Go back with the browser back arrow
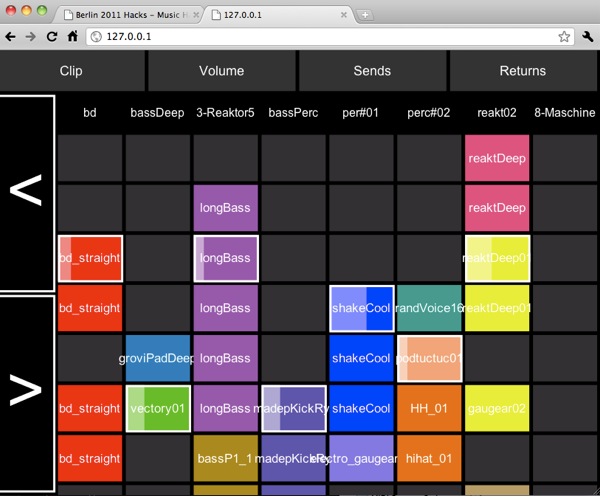Image resolution: width=600 pixels, height=500 pixels. pyautogui.click(x=10, y=37)
